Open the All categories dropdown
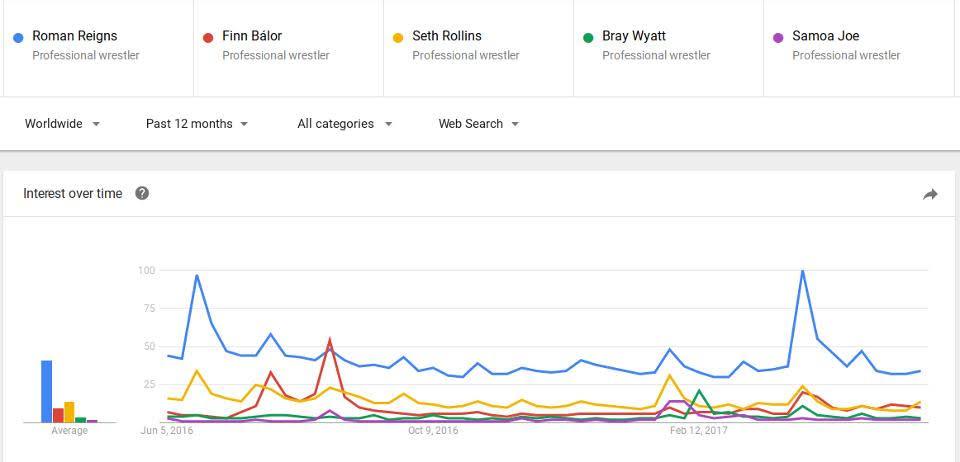 [x=344, y=124]
